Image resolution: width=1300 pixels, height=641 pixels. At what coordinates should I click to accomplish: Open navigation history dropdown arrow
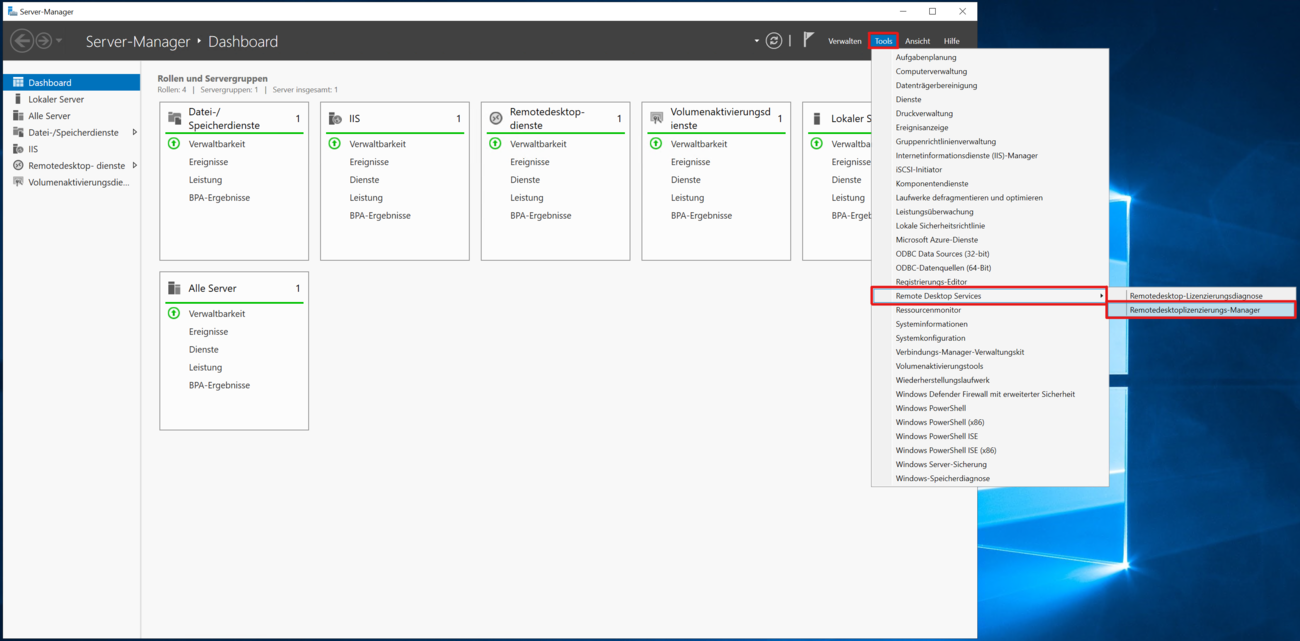pyautogui.click(x=59, y=41)
